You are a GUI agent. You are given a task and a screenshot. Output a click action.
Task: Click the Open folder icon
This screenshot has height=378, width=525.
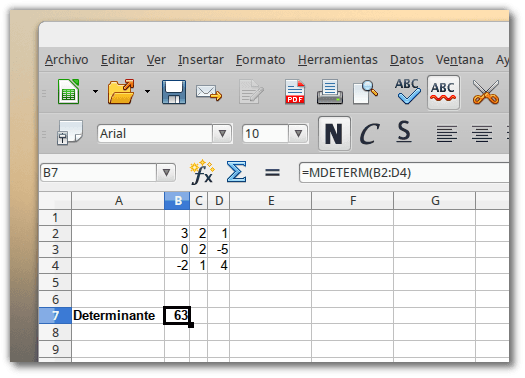point(121,92)
